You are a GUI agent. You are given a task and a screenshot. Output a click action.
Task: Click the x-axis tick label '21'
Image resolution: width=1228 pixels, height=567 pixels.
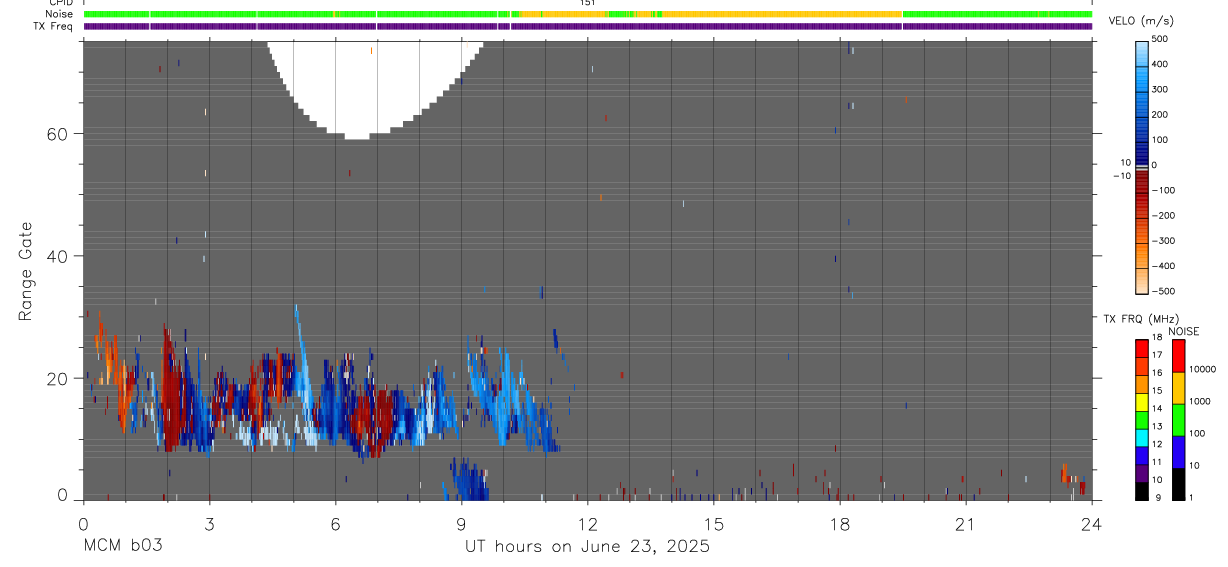[x=965, y=524]
